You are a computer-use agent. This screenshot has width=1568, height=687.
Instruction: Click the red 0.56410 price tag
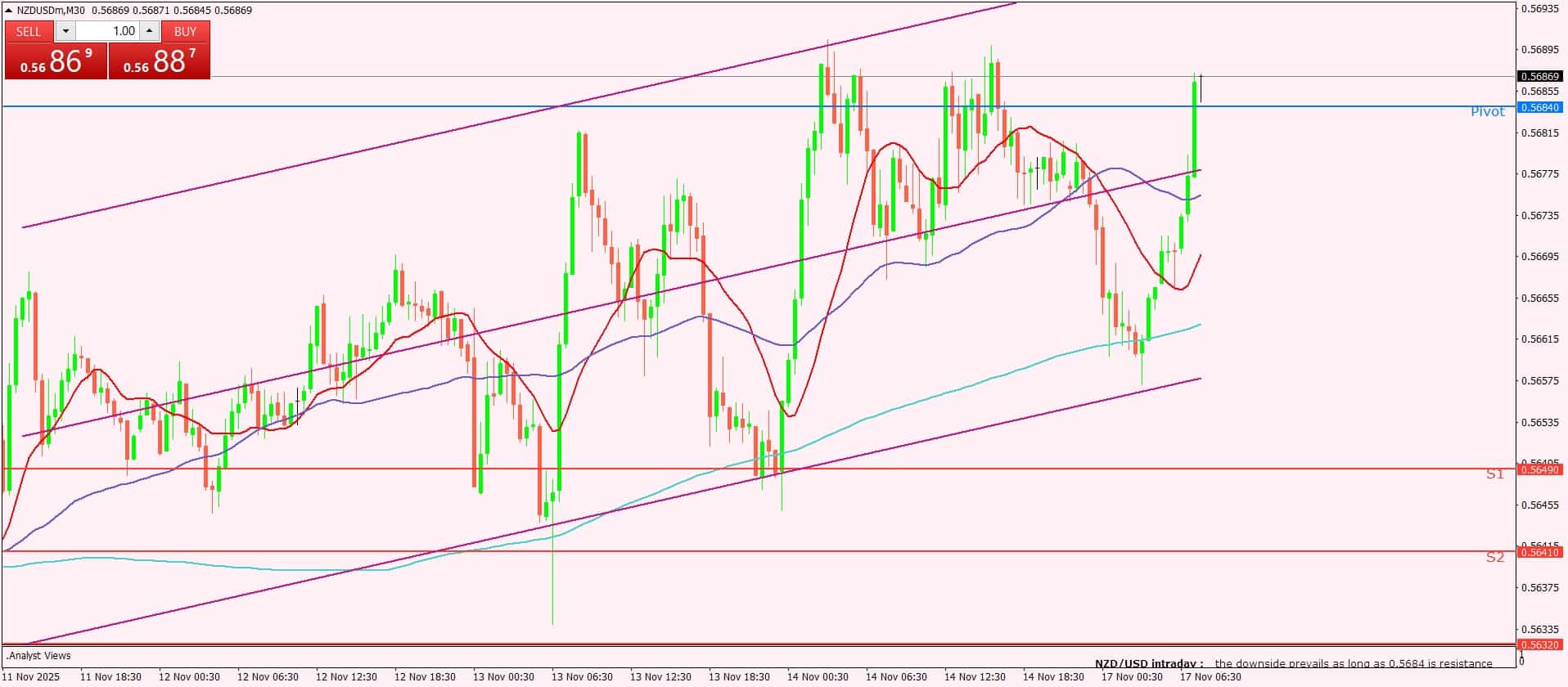coord(1540,553)
